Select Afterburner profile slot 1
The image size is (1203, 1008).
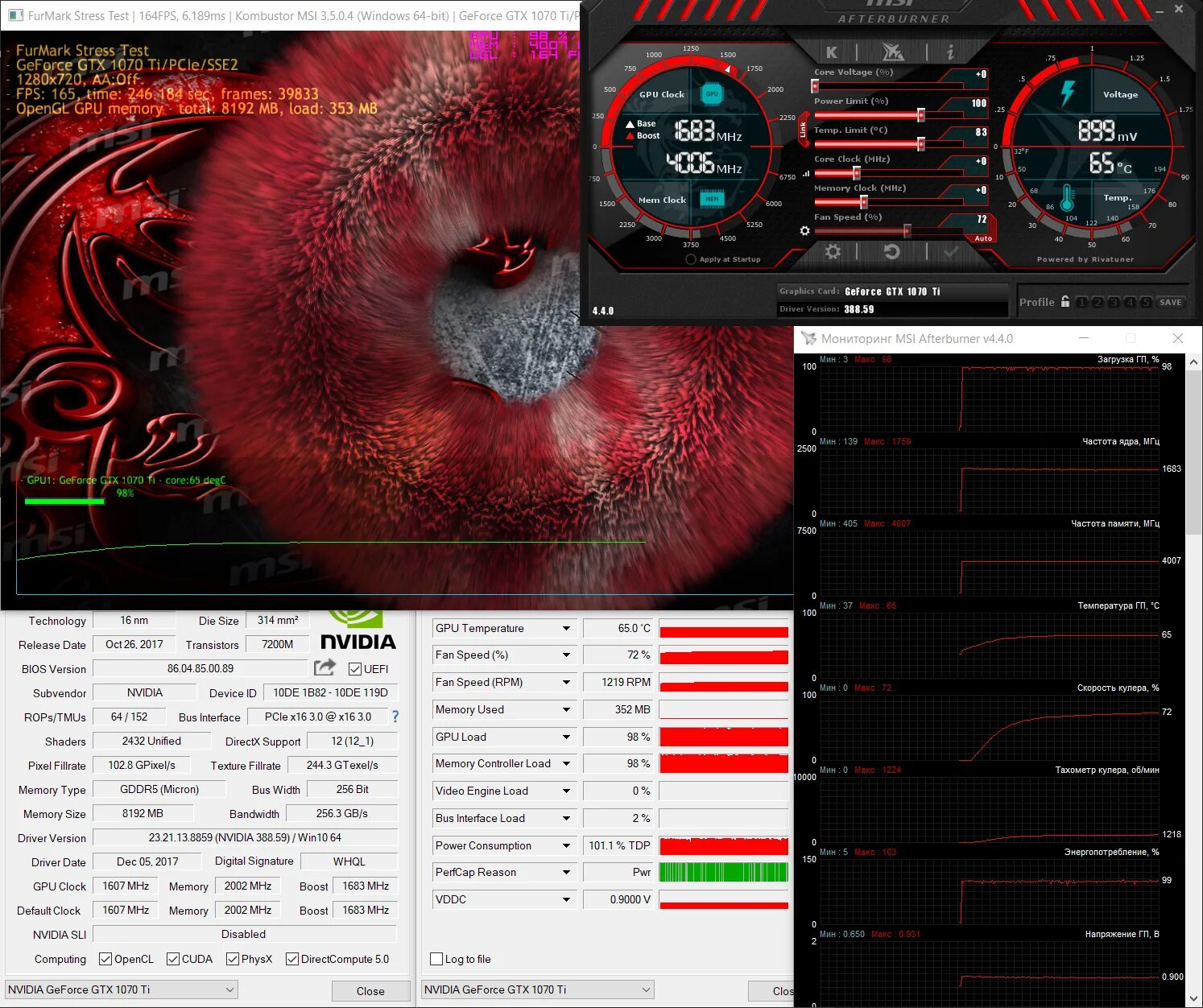point(1081,302)
